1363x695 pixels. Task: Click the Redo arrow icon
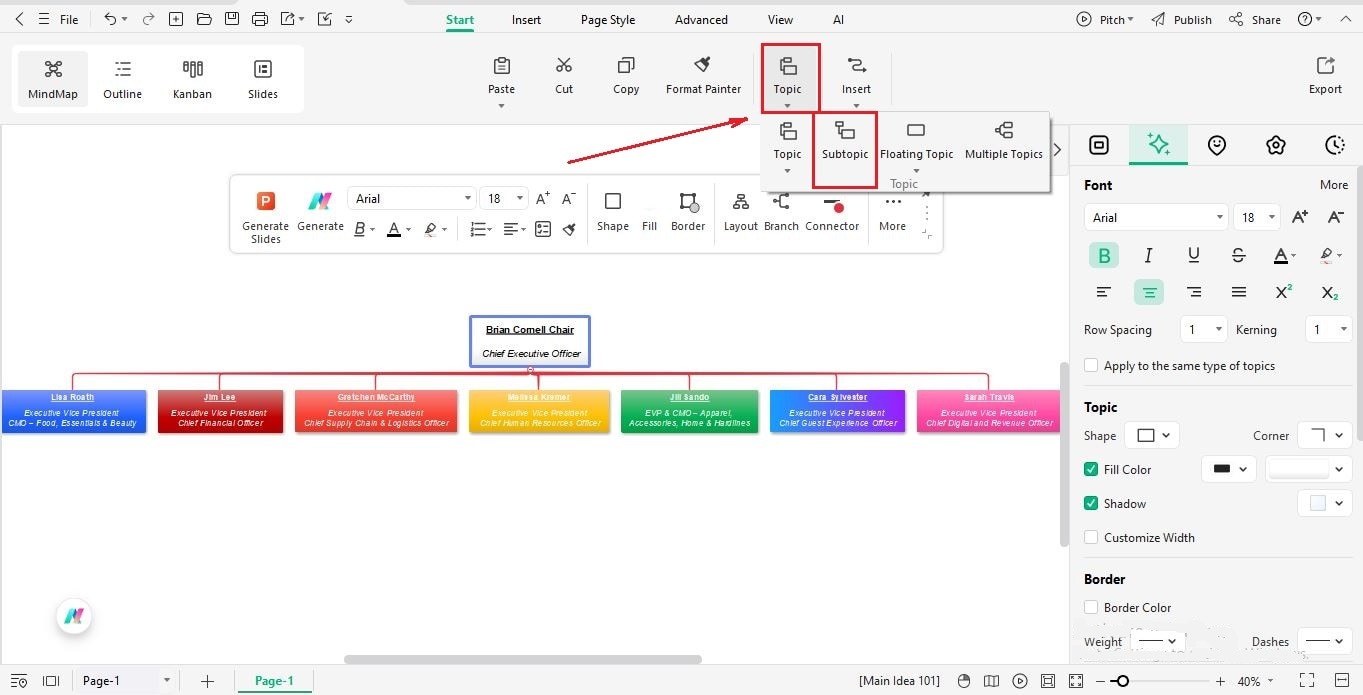[149, 19]
